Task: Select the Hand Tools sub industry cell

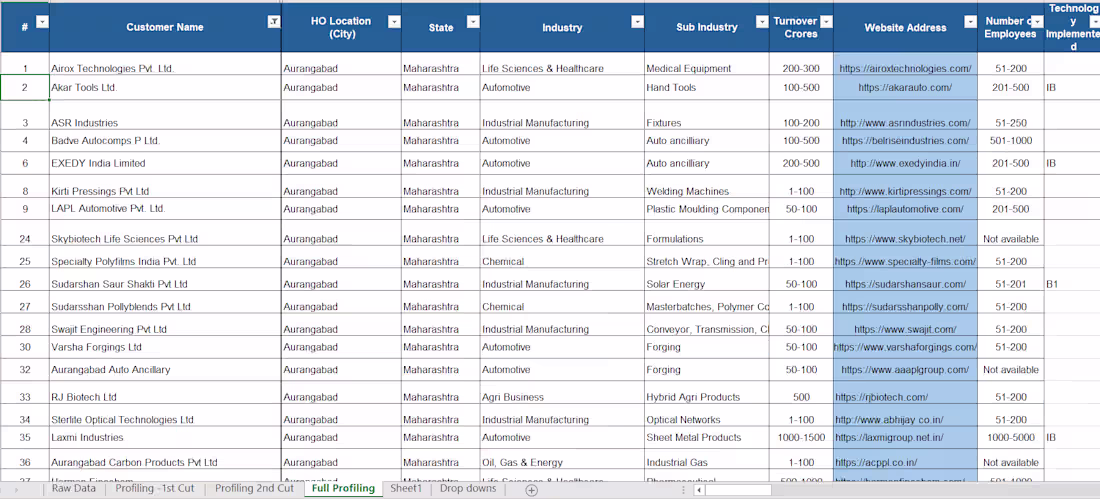Action: 706,88
